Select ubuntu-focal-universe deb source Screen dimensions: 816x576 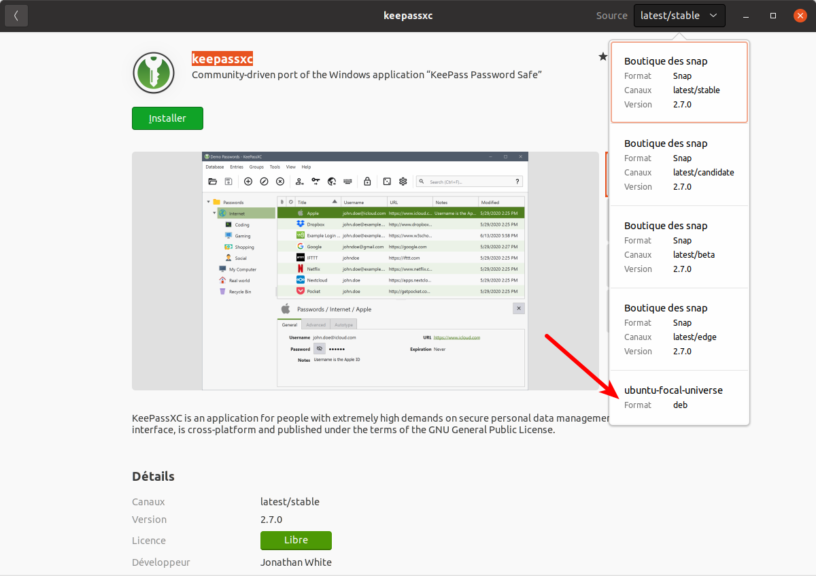[x=679, y=397]
